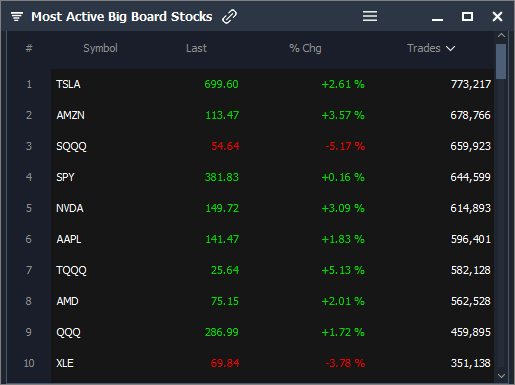Click the link chain icon
The width and height of the screenshot is (515, 385).
point(229,16)
